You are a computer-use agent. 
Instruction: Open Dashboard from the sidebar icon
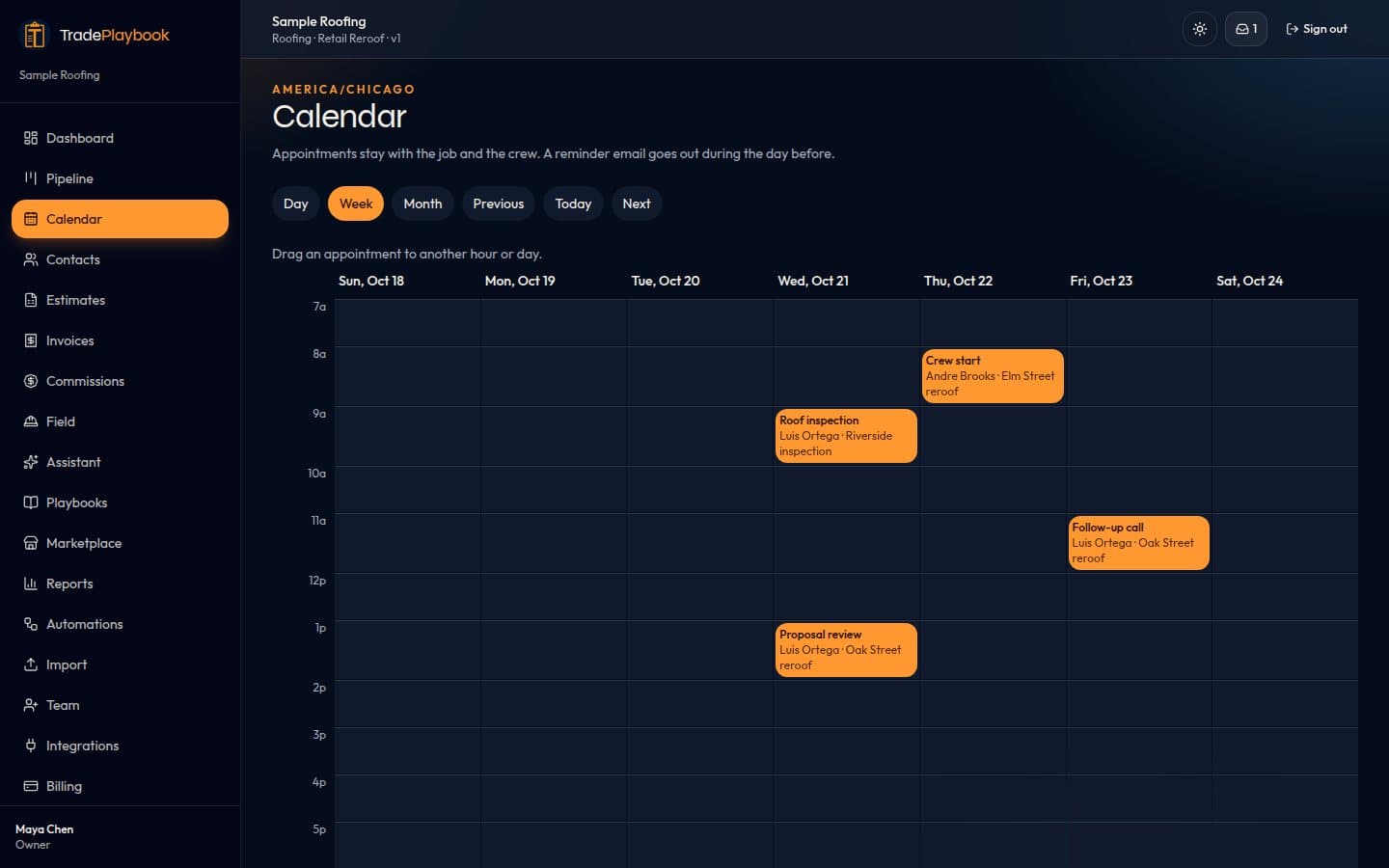coord(31,138)
